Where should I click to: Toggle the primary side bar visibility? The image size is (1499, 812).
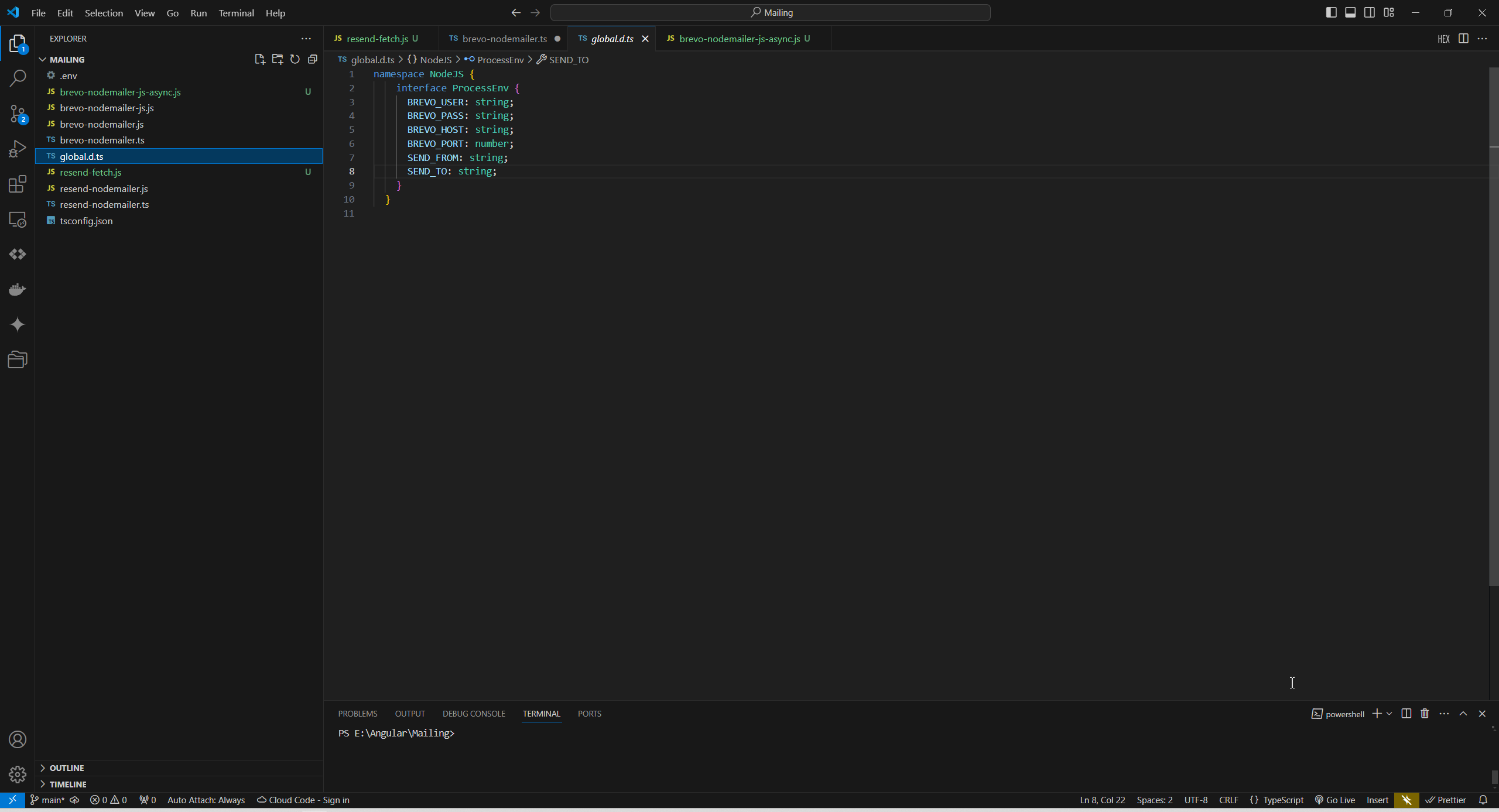(x=1331, y=12)
